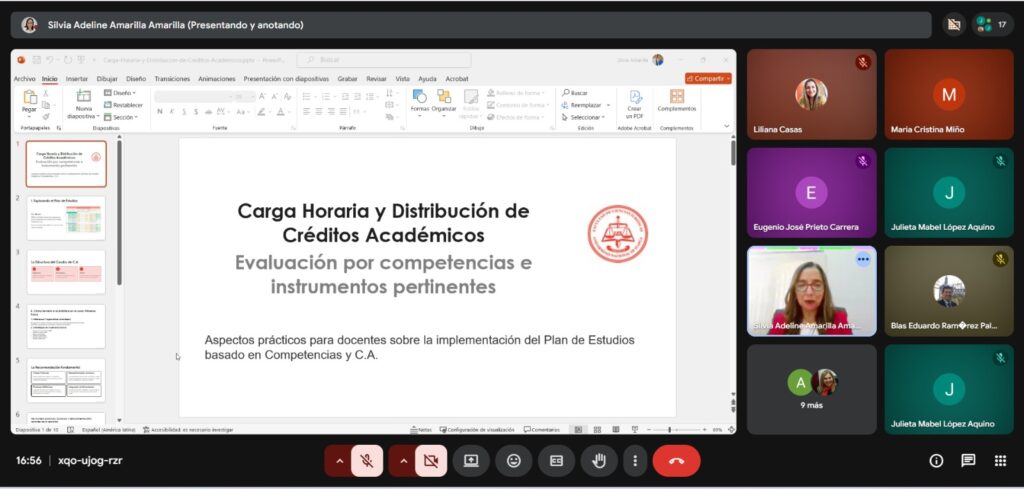Click the '9 más' participants tile

tap(811, 389)
